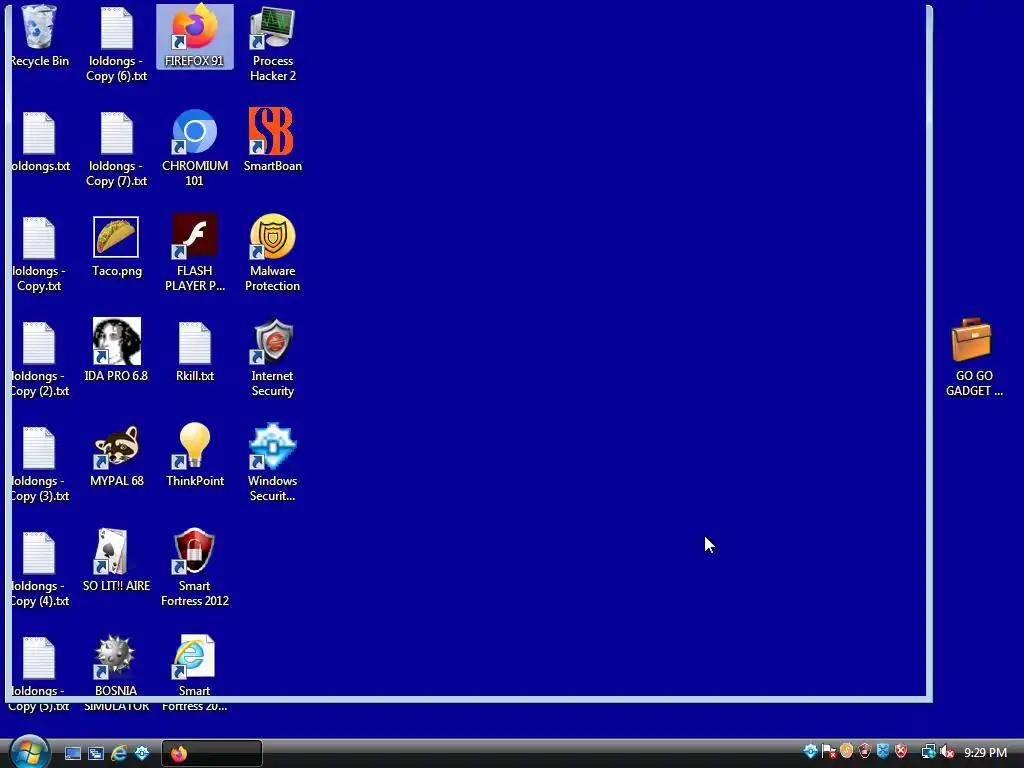Click Switch Between Windows in Quick Launch
Screen dimensions: 1024x768
(x=96, y=754)
